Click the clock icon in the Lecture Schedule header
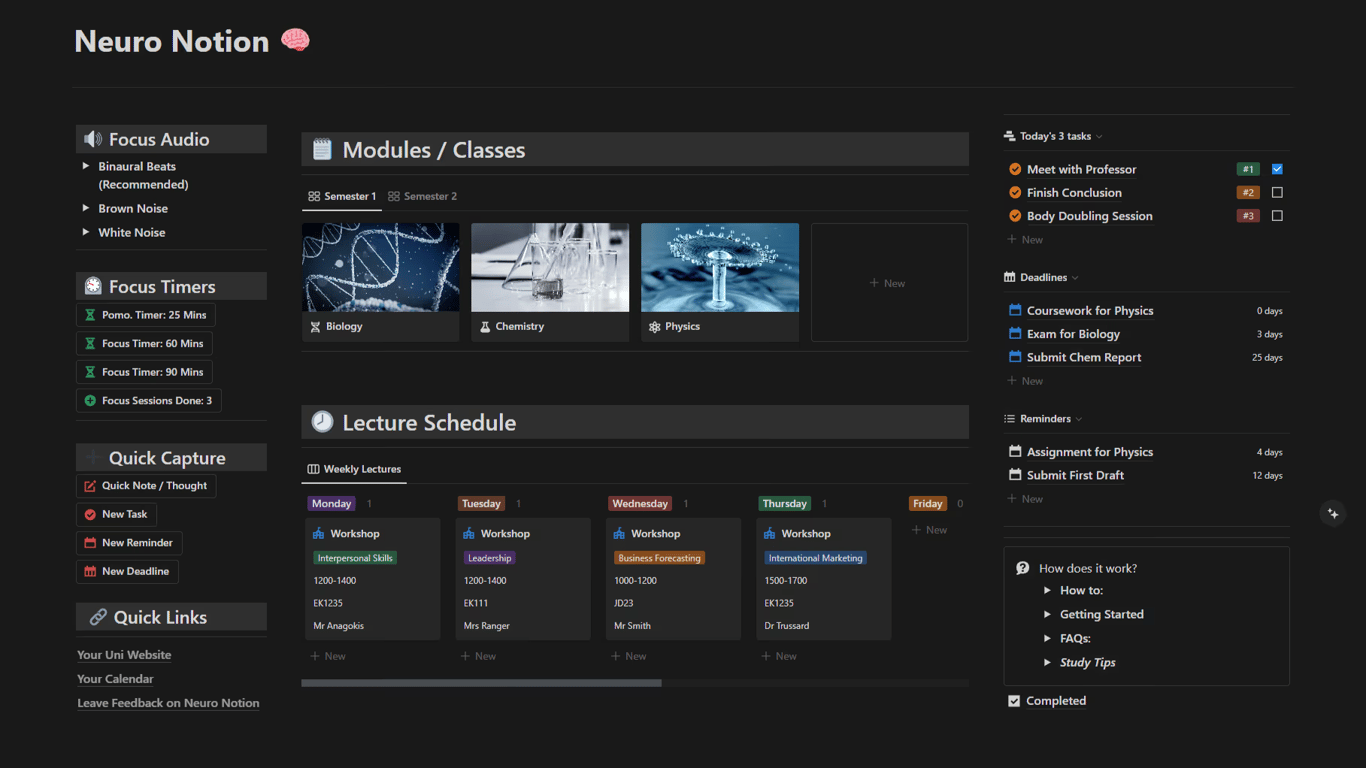Image resolution: width=1366 pixels, height=768 pixels. [322, 421]
